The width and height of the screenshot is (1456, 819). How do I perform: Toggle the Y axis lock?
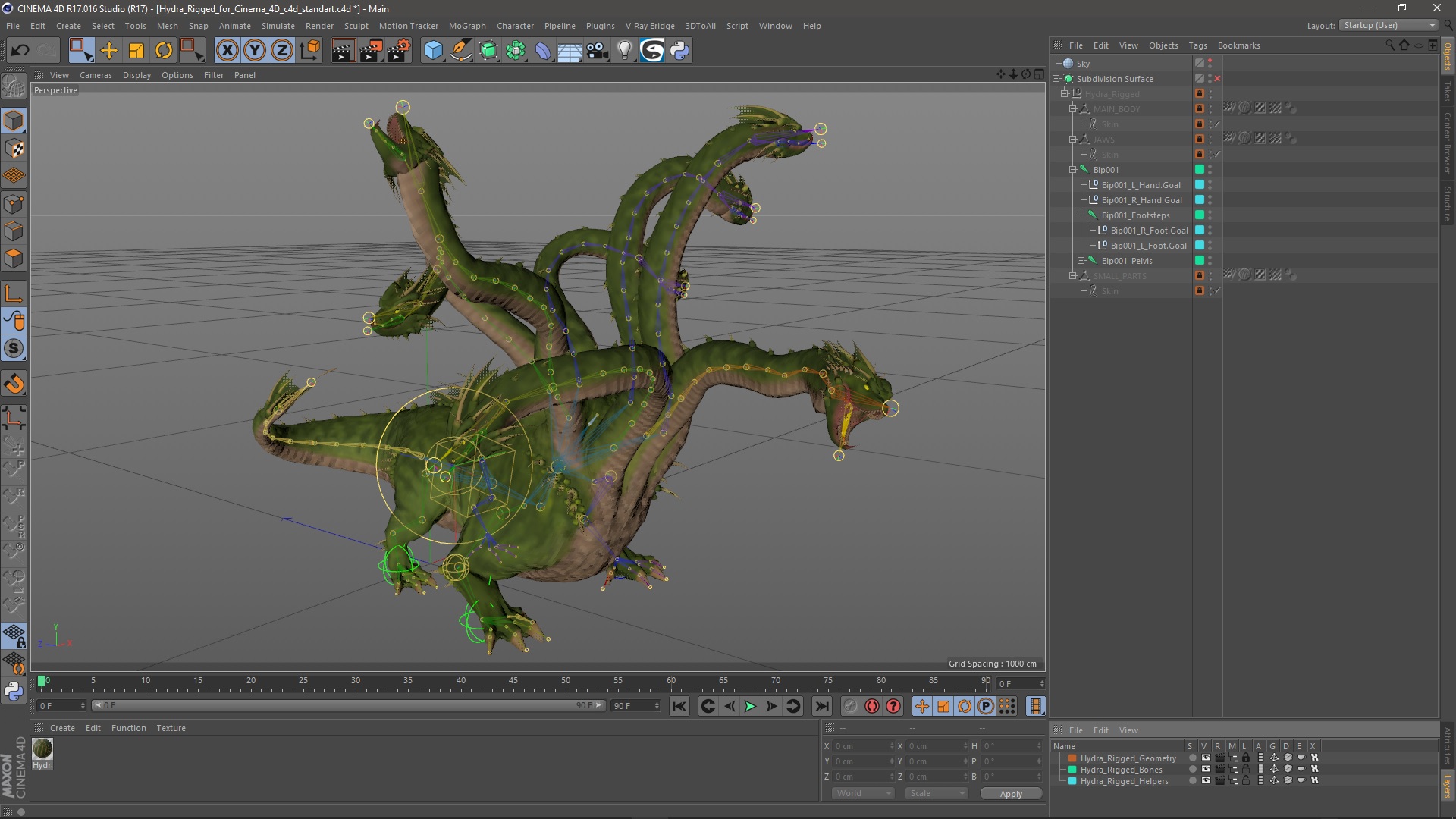[x=255, y=51]
